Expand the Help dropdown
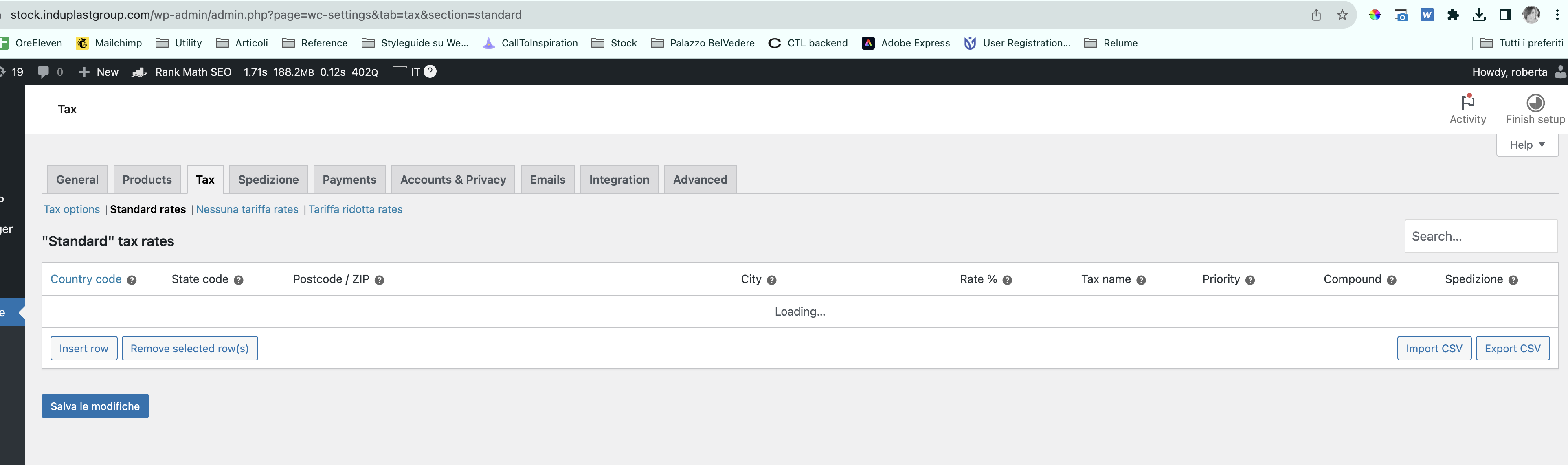Image resolution: width=1568 pixels, height=465 pixels. tap(1526, 145)
